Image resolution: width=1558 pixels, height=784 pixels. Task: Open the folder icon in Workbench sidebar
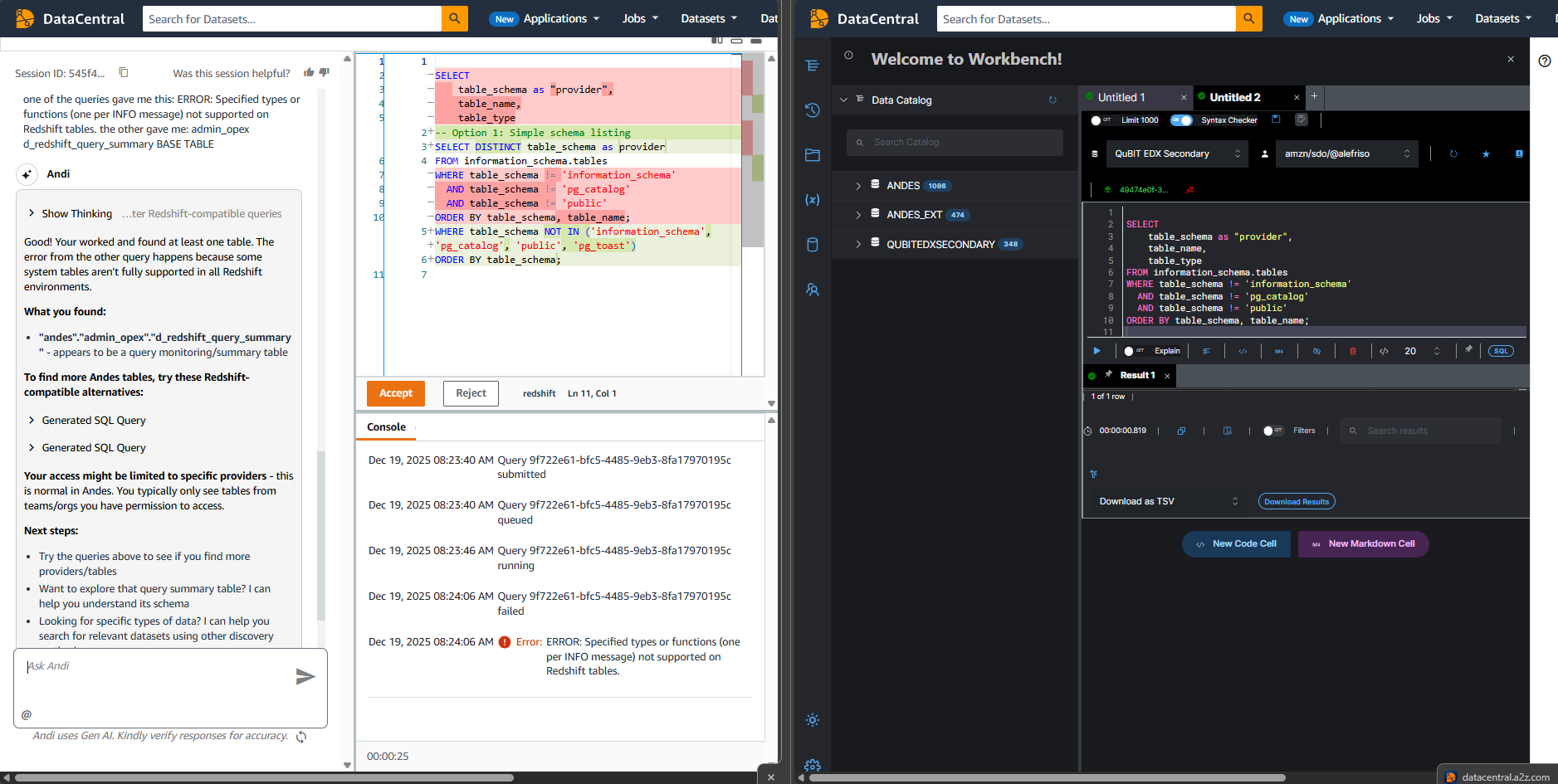tap(813, 154)
